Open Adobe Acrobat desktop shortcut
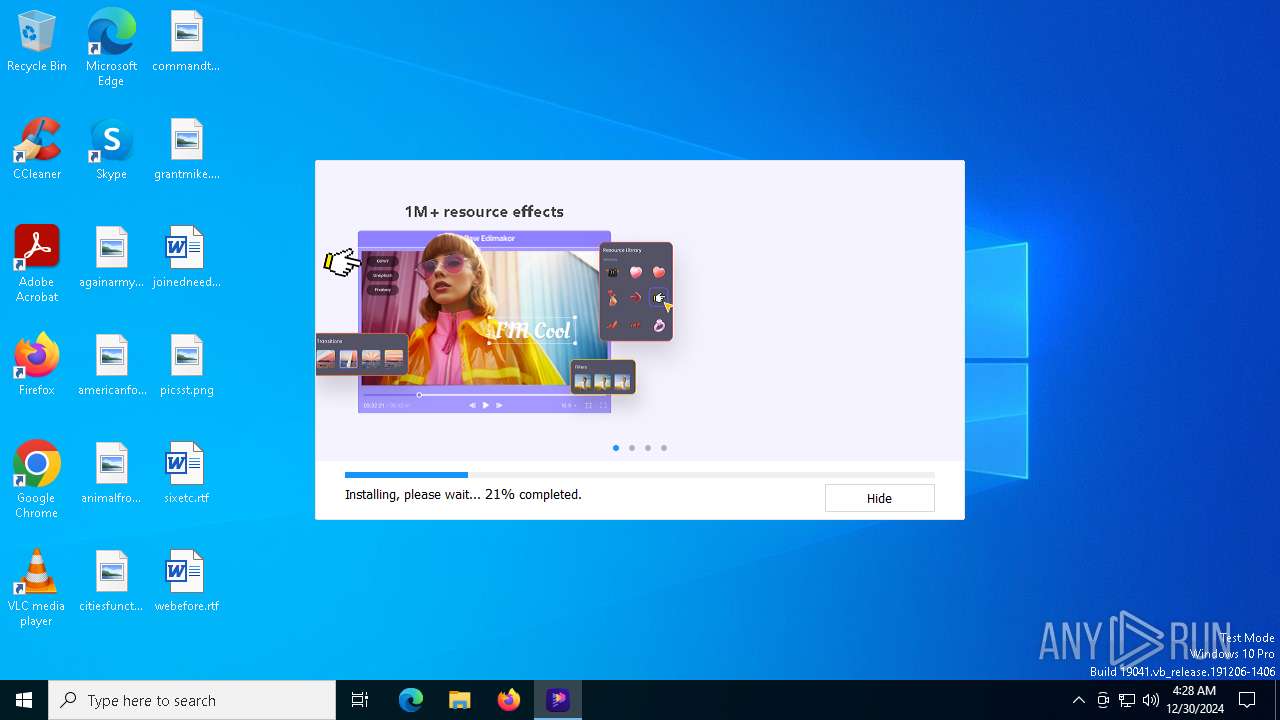1280x720 pixels. point(37,264)
